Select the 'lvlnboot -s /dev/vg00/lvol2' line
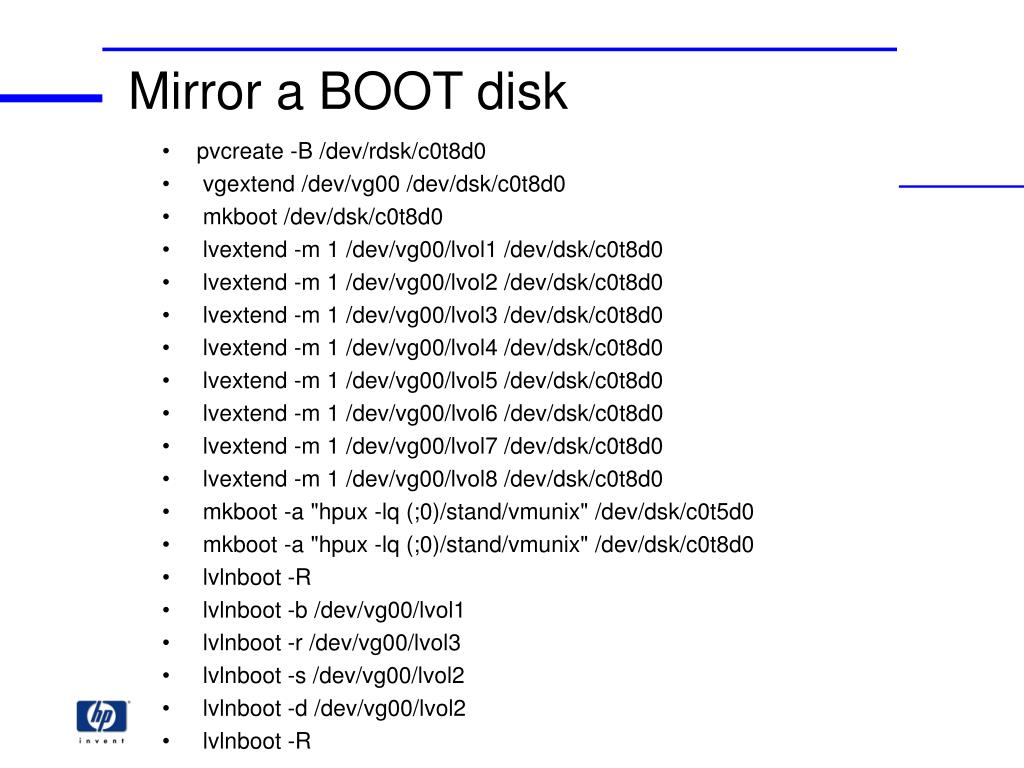 [x=333, y=675]
